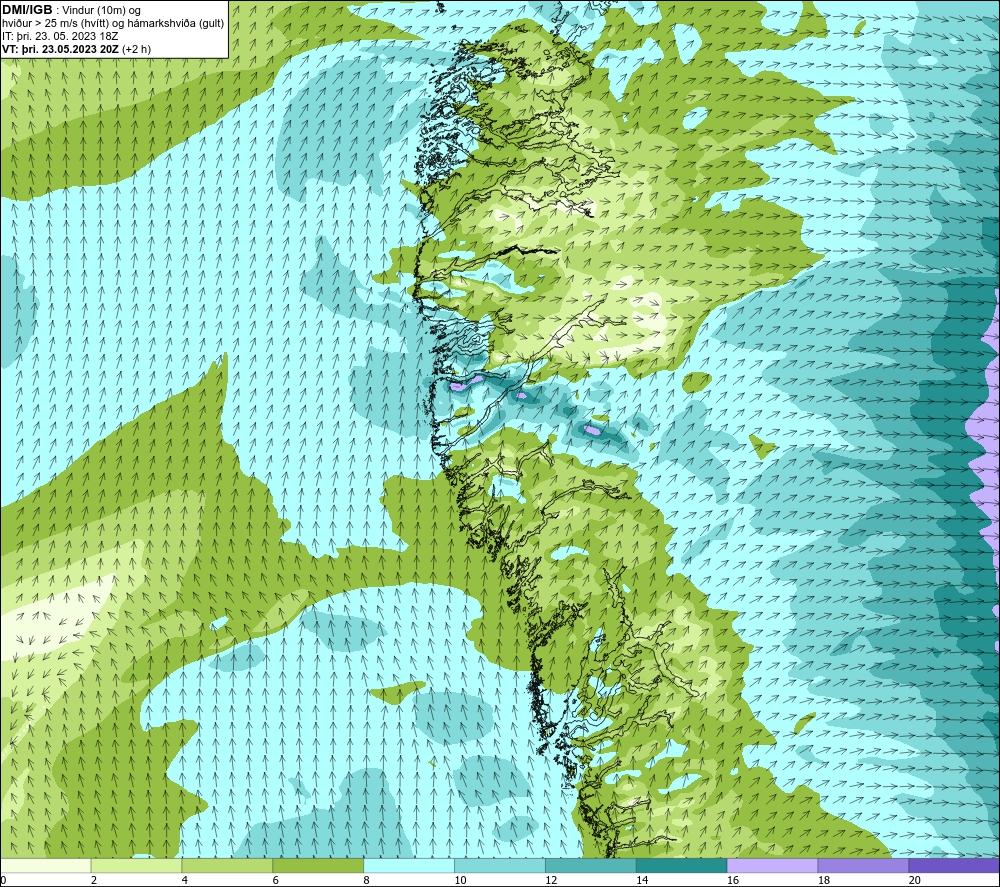Viewport: 1000px width, 887px height.
Task: Click the '8' scale label
Action: [x=367, y=880]
